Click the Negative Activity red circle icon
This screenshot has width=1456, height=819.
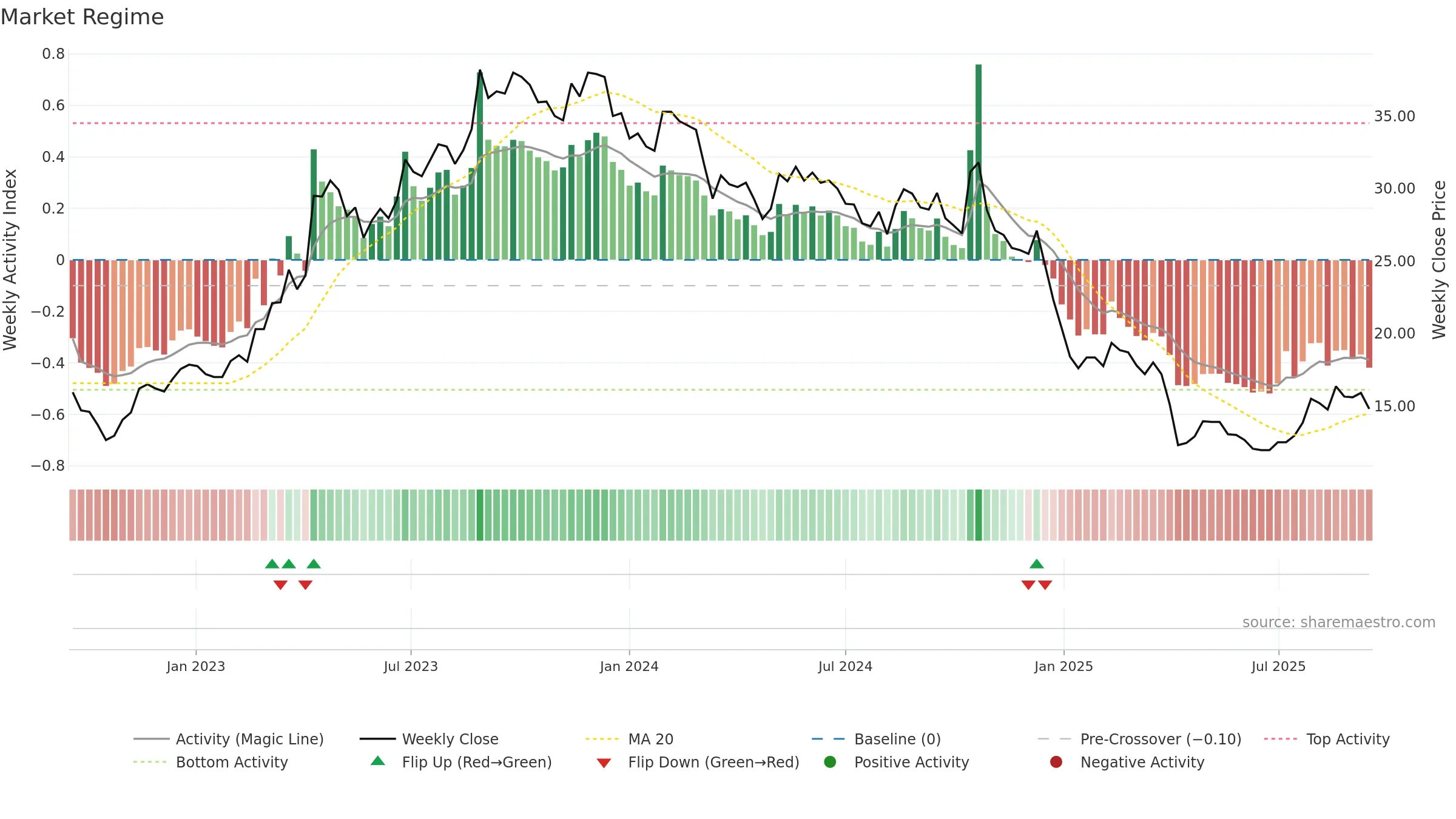(x=1056, y=762)
